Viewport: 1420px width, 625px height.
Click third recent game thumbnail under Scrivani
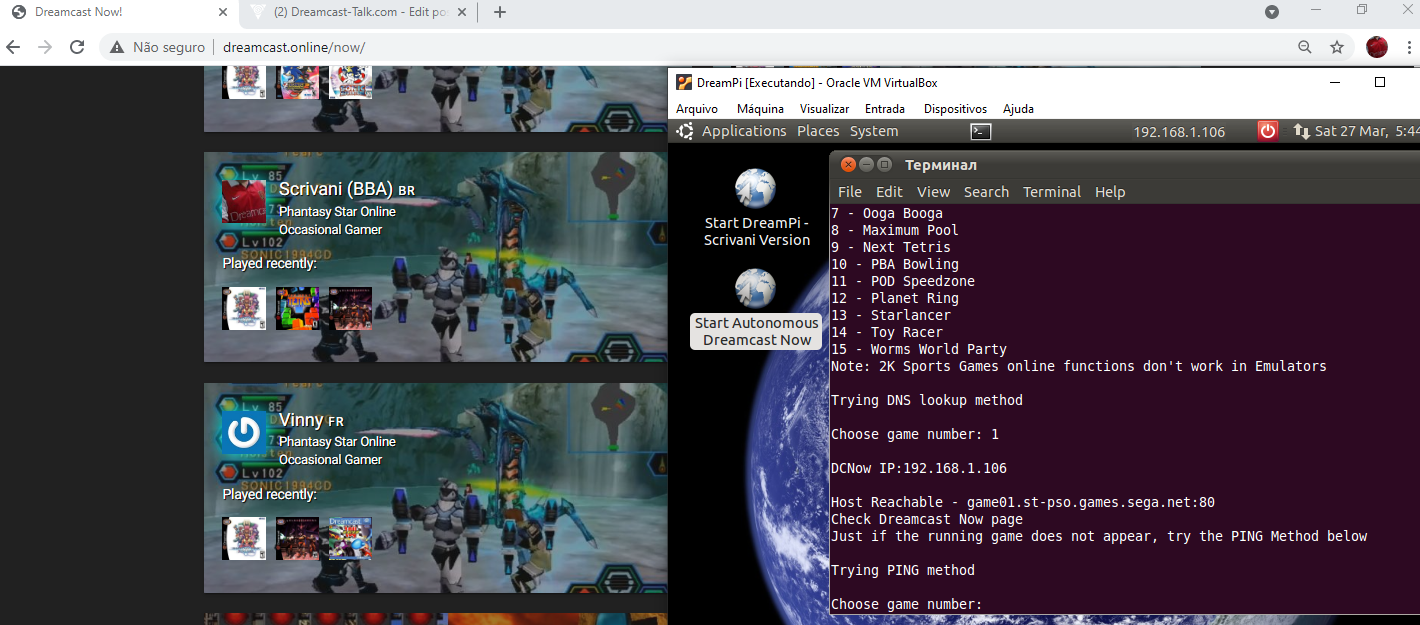(x=350, y=309)
